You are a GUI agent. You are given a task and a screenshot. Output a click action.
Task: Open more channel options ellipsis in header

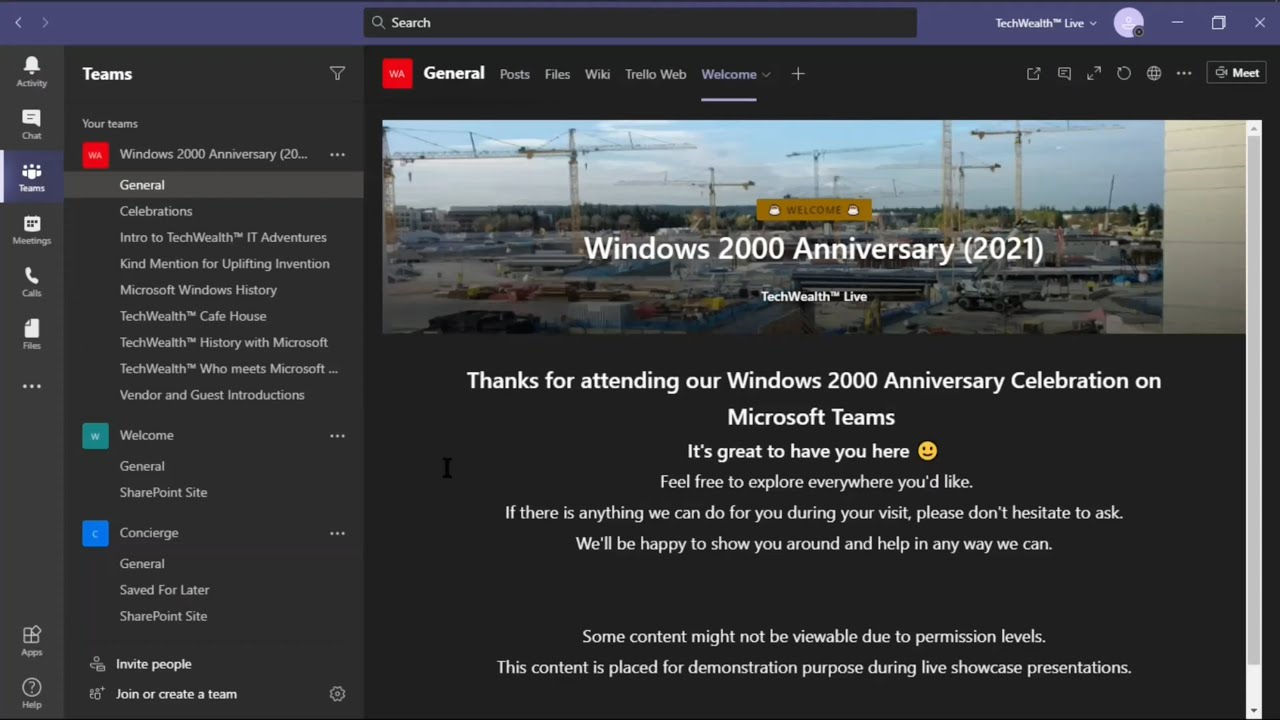[x=1184, y=73]
